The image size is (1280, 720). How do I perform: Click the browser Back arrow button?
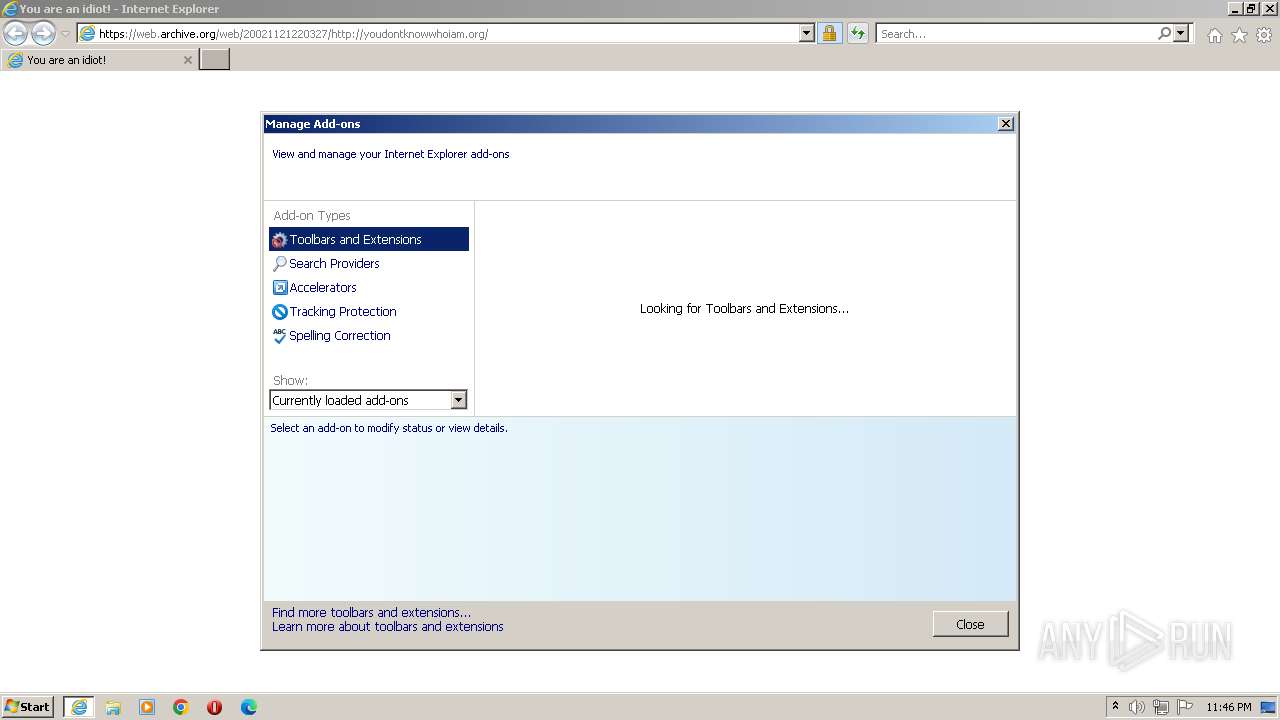click(x=16, y=33)
